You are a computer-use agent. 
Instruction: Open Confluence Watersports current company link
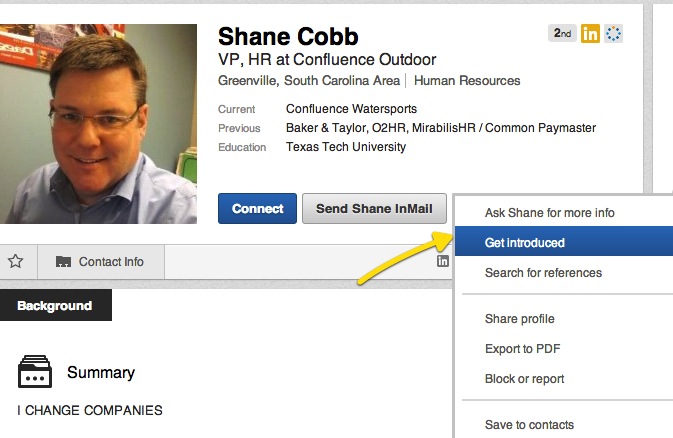coord(352,109)
